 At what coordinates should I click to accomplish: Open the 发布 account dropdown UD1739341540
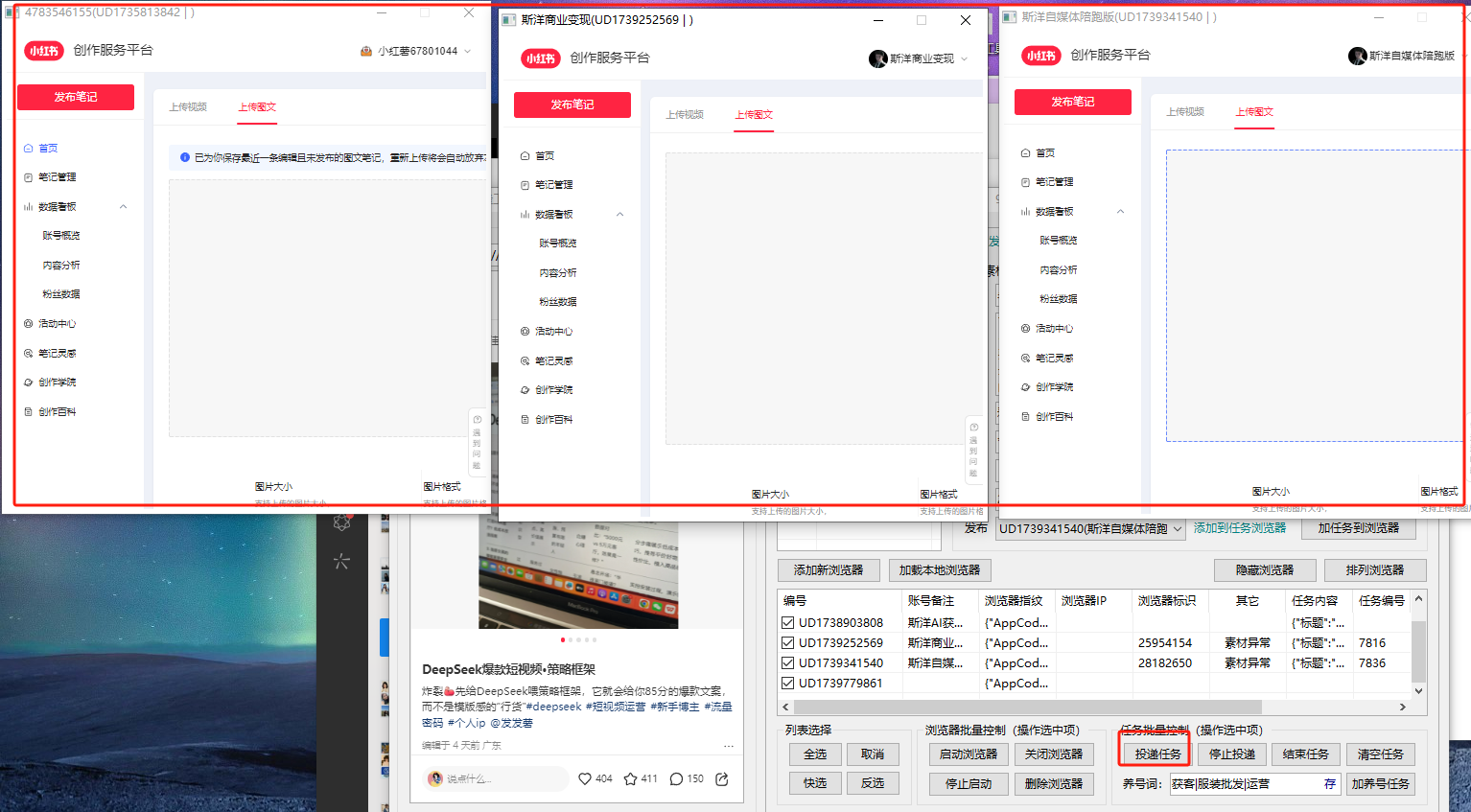tap(1177, 529)
